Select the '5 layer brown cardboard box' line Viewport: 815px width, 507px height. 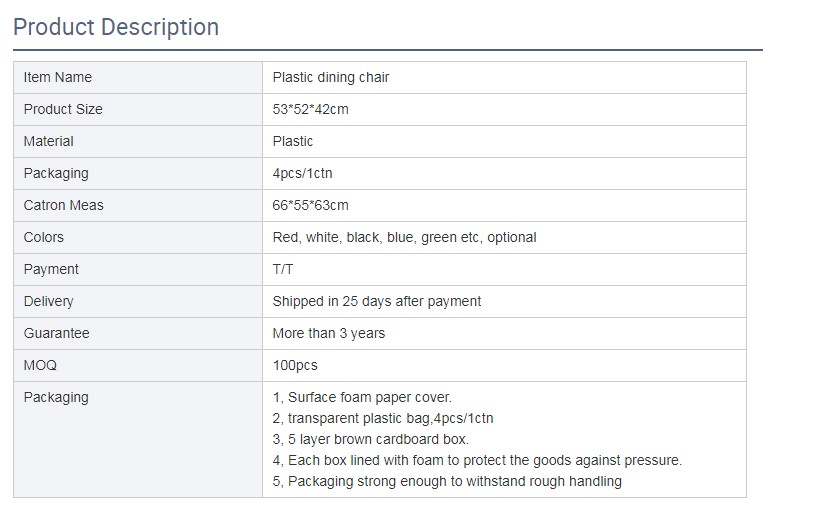coord(370,439)
